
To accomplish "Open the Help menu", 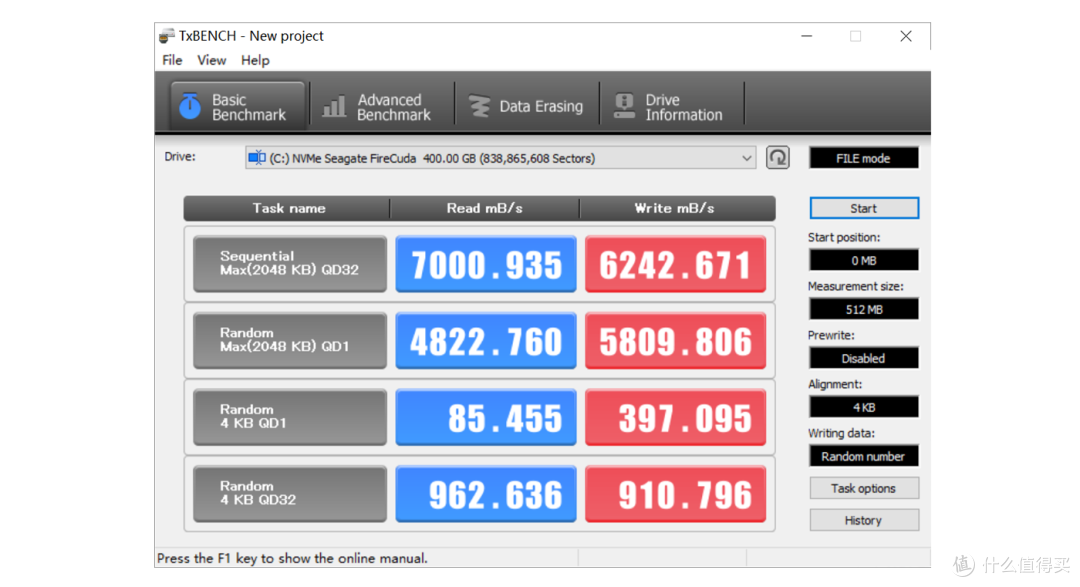I will [255, 61].
